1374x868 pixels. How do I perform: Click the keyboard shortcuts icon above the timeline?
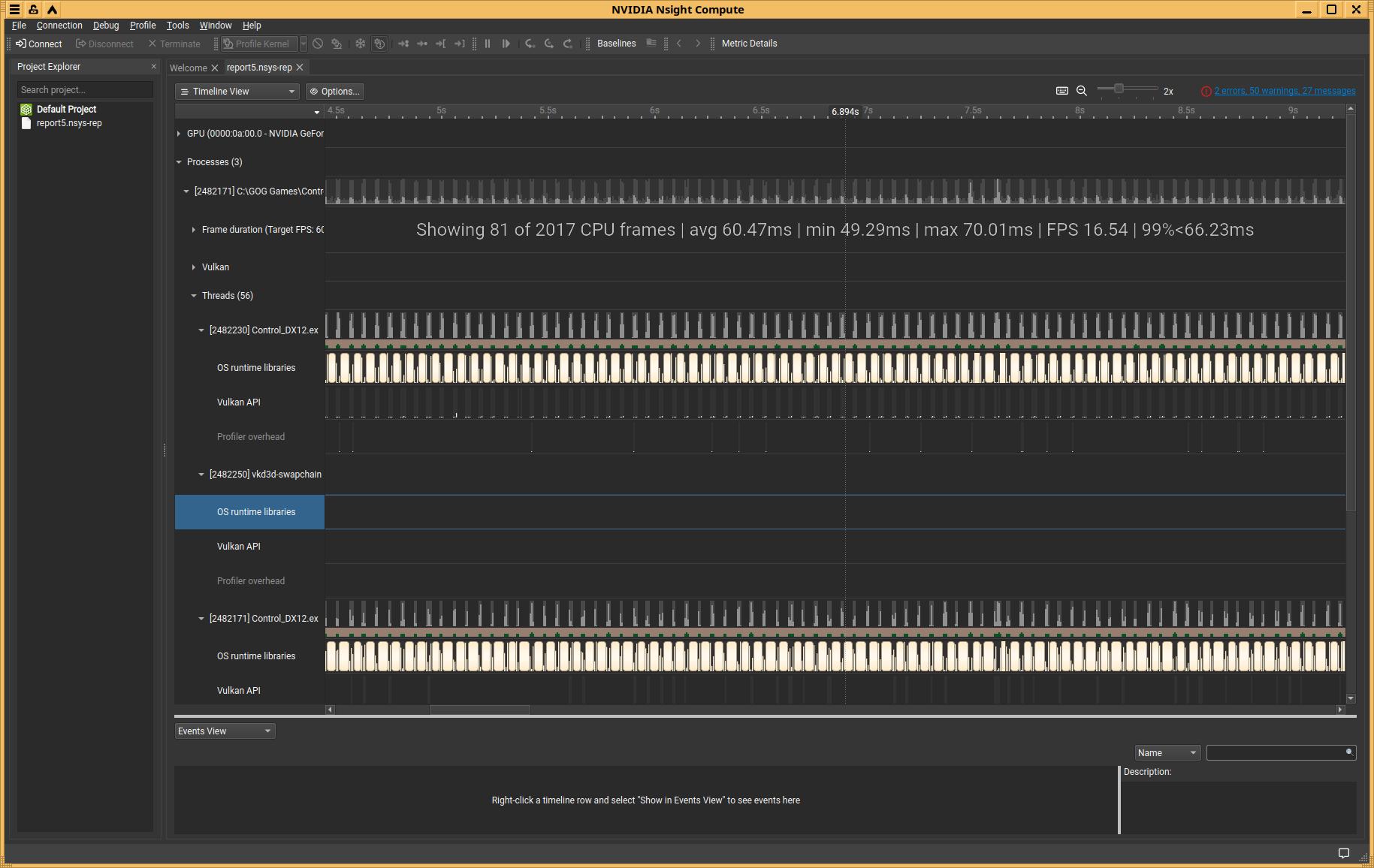(x=1061, y=91)
